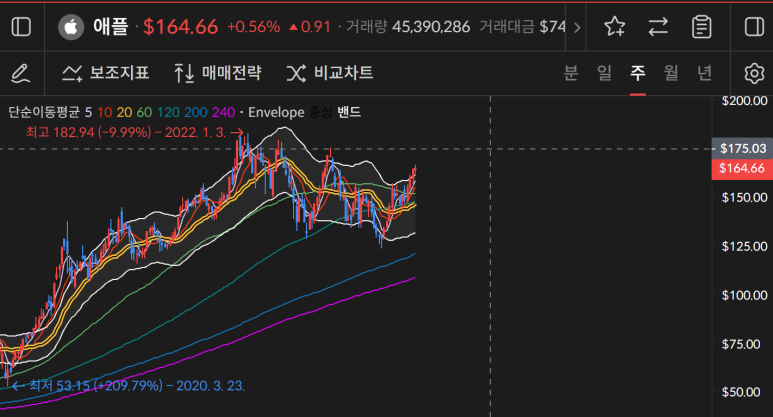Toggle the right sidebar panel icon

(x=754, y=27)
